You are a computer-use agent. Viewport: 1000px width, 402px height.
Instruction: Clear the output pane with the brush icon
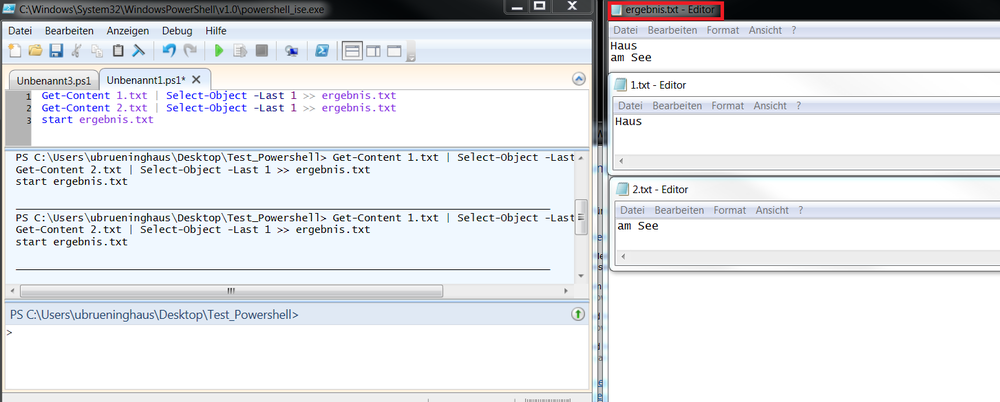(139, 50)
